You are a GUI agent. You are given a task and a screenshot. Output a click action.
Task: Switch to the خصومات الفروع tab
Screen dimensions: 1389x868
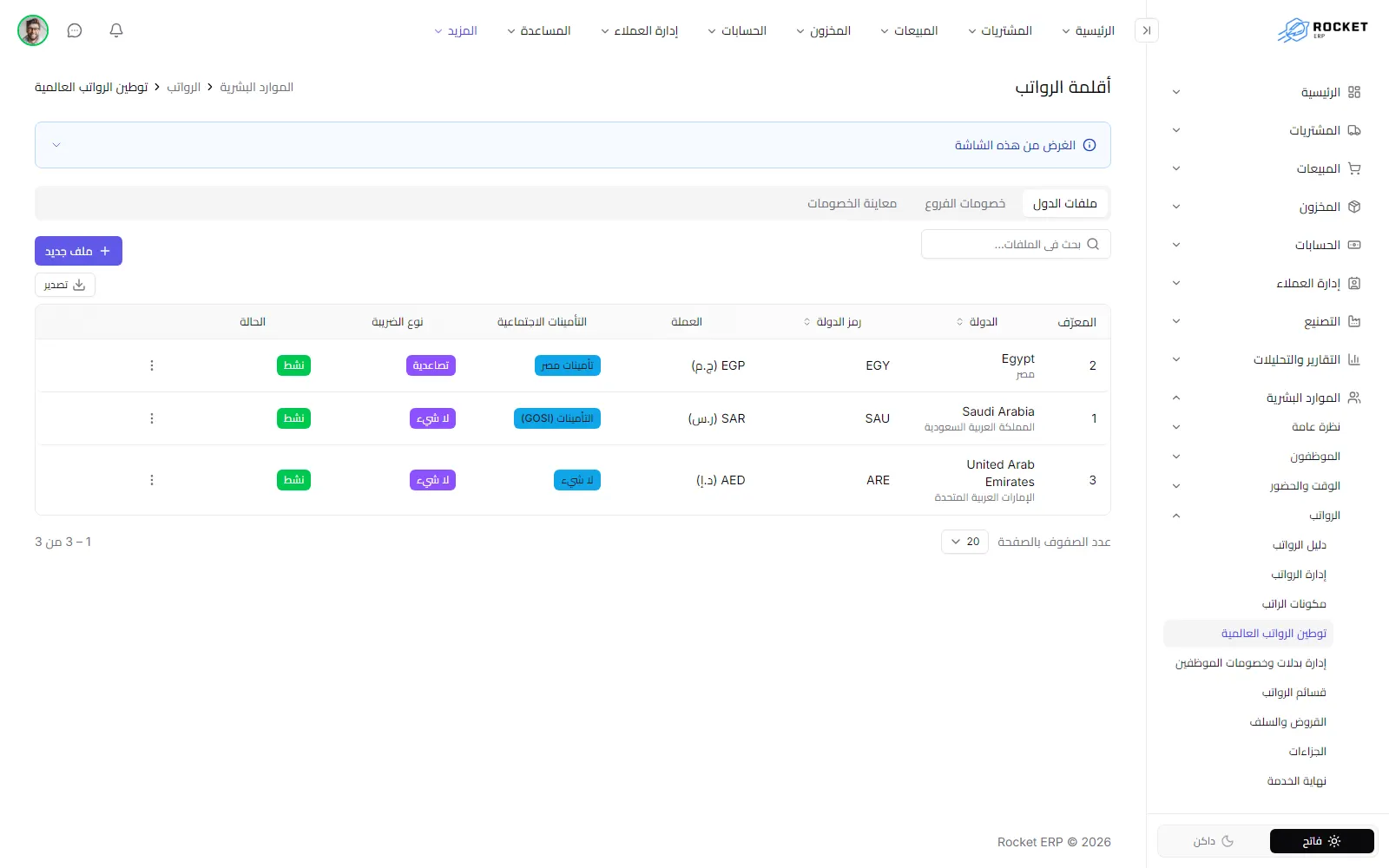pos(965,203)
